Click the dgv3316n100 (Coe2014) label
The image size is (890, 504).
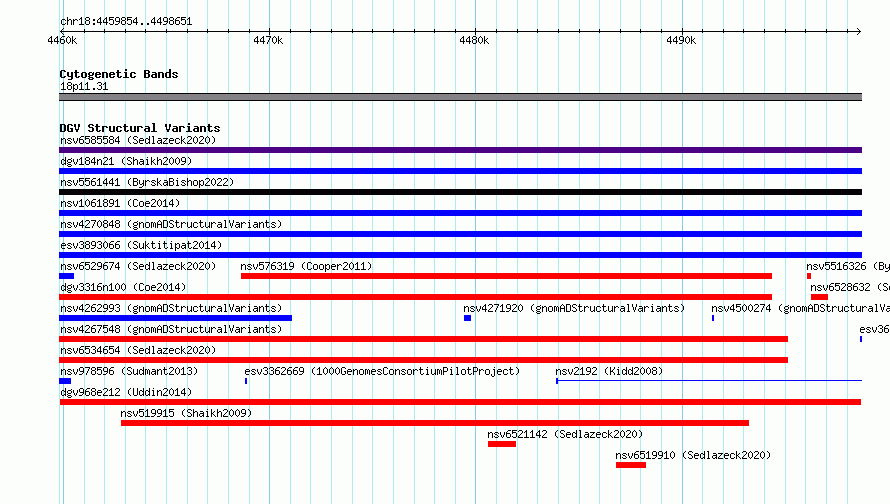(123, 287)
